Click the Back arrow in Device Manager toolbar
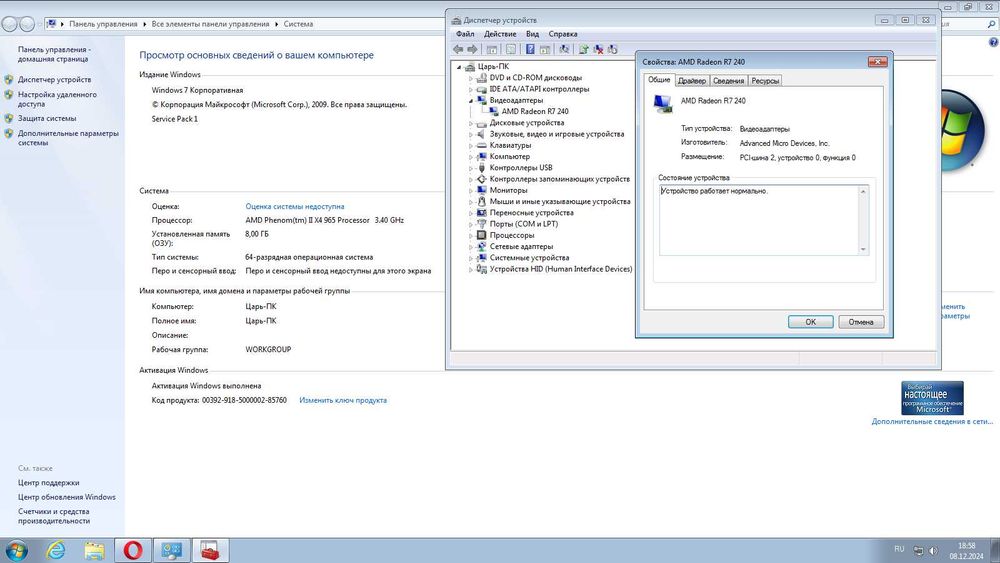The width and height of the screenshot is (1000, 563). [x=458, y=49]
